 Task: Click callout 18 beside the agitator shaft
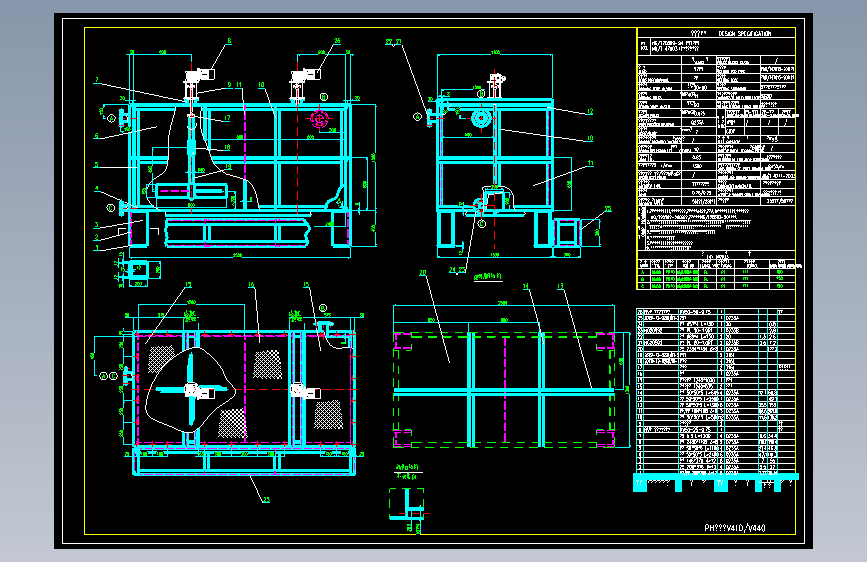(x=227, y=147)
